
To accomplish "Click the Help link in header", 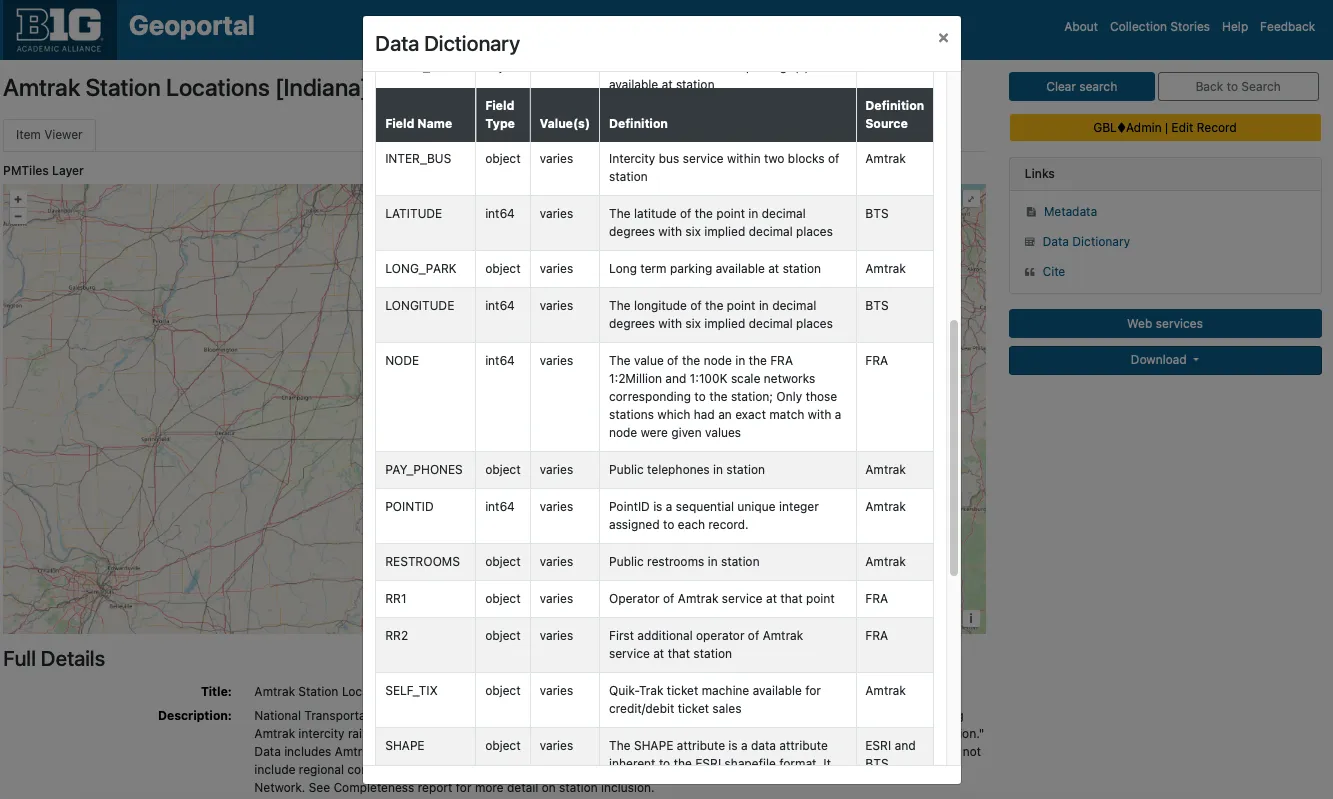I will 1234,27.
